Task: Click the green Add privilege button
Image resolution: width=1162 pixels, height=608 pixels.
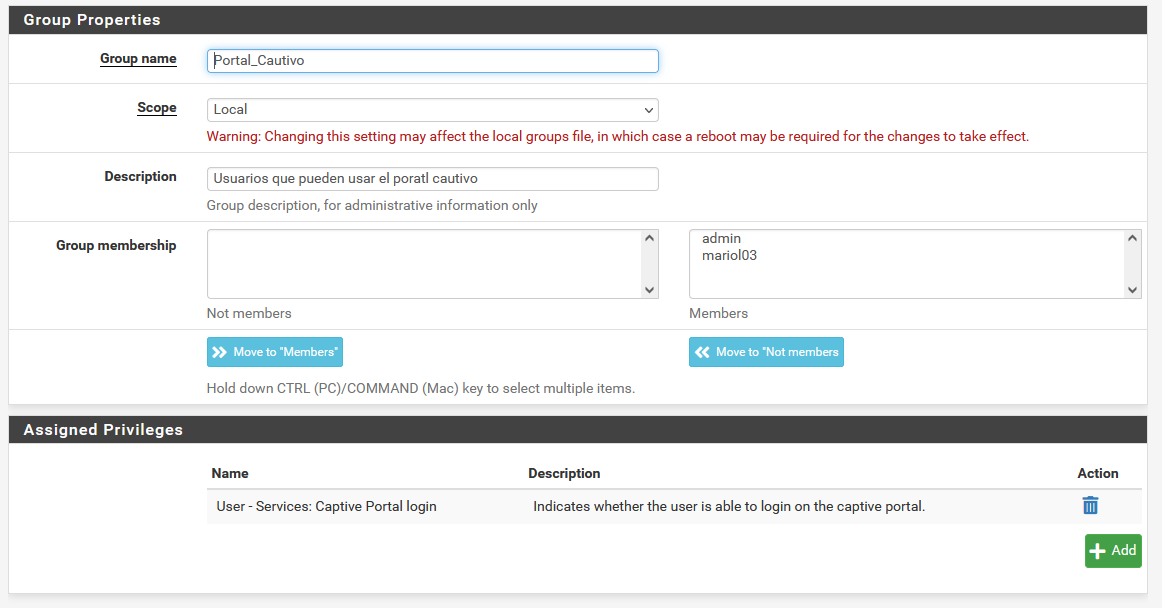Action: click(1112, 551)
